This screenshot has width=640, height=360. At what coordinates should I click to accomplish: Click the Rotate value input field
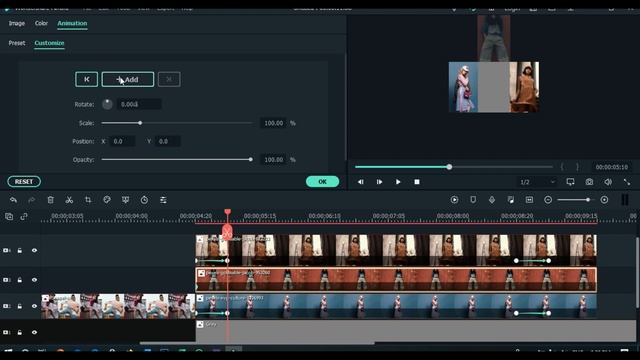coord(139,104)
